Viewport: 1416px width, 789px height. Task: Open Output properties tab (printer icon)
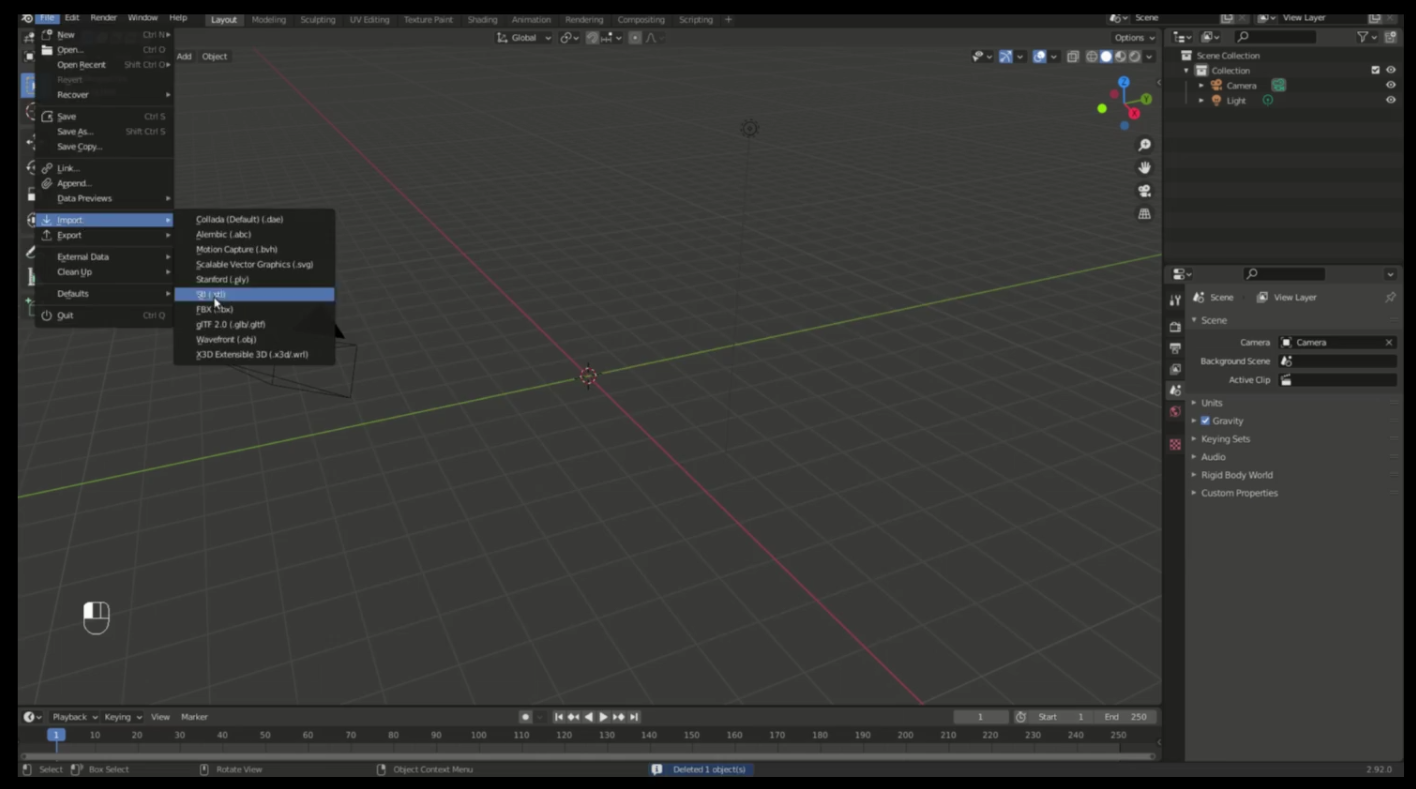pos(1175,348)
